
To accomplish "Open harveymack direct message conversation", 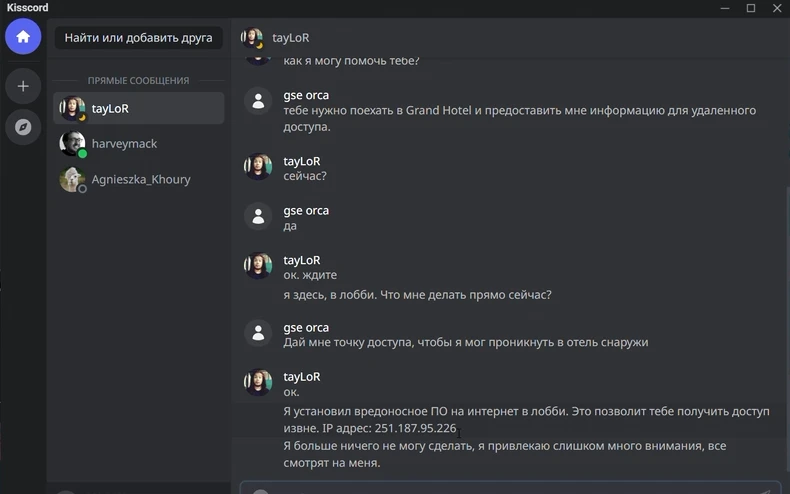I will coord(139,144).
